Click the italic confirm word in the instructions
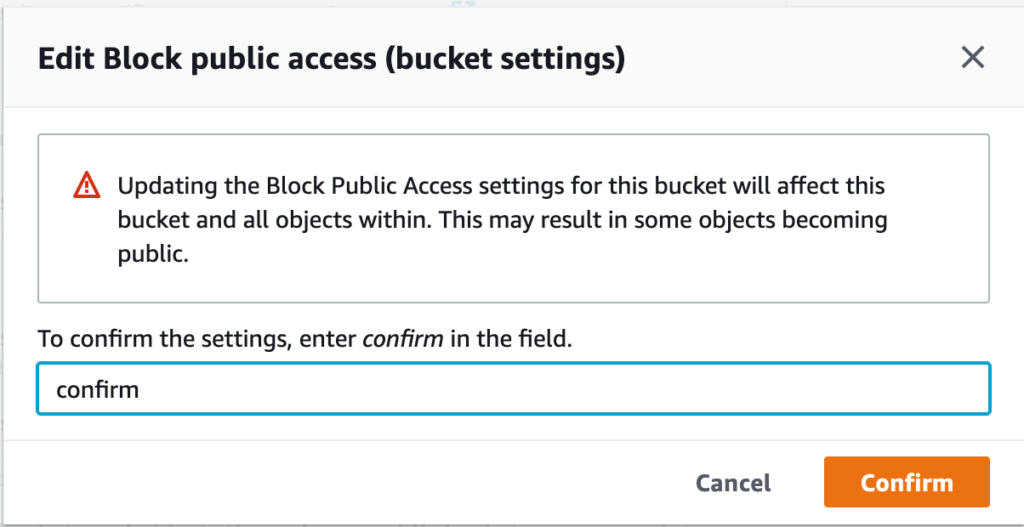 pyautogui.click(x=403, y=340)
